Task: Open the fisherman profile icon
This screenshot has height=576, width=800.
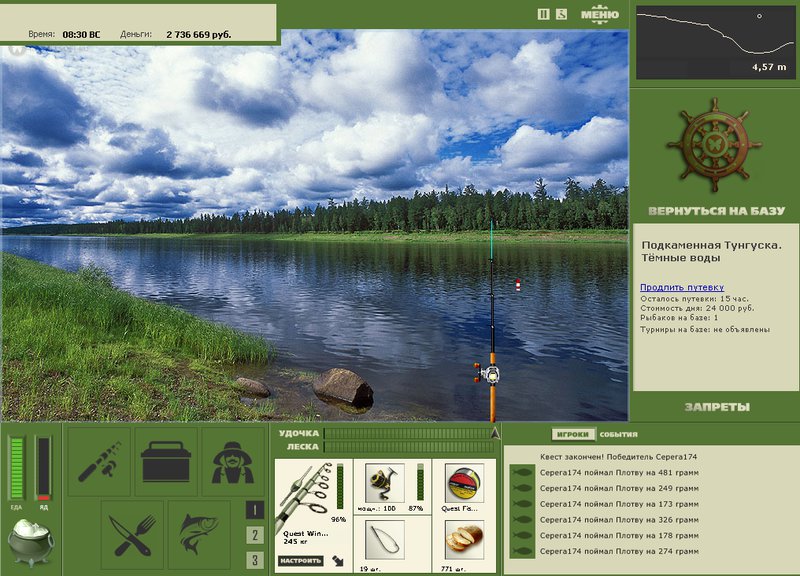Action: (233, 462)
